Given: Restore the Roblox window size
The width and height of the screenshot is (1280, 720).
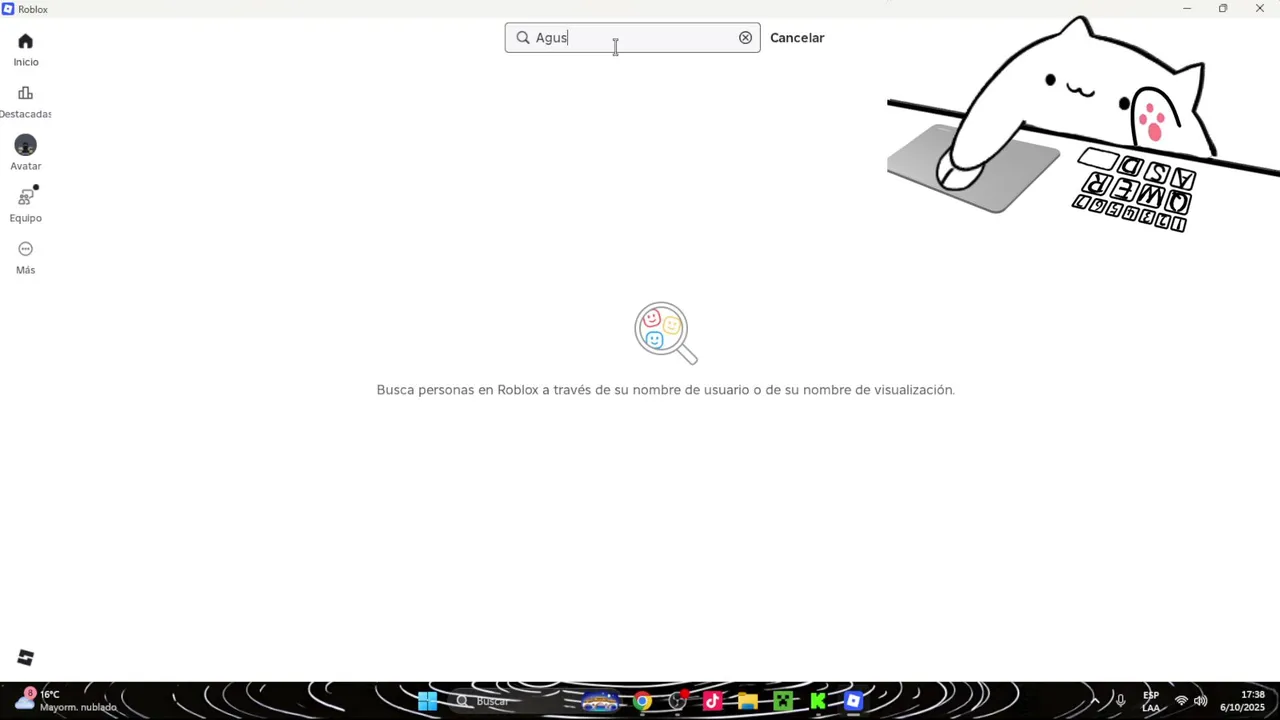Looking at the screenshot, I should pos(1223,9).
